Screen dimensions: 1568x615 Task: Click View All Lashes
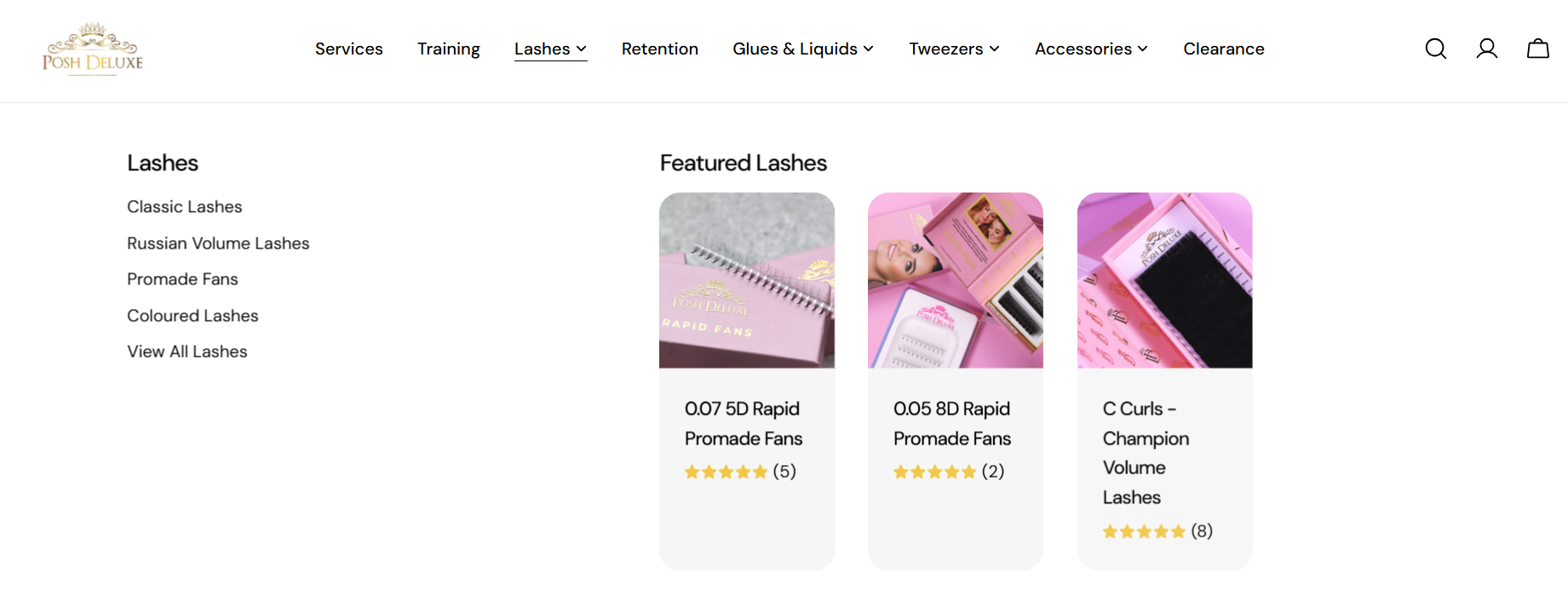tap(187, 352)
